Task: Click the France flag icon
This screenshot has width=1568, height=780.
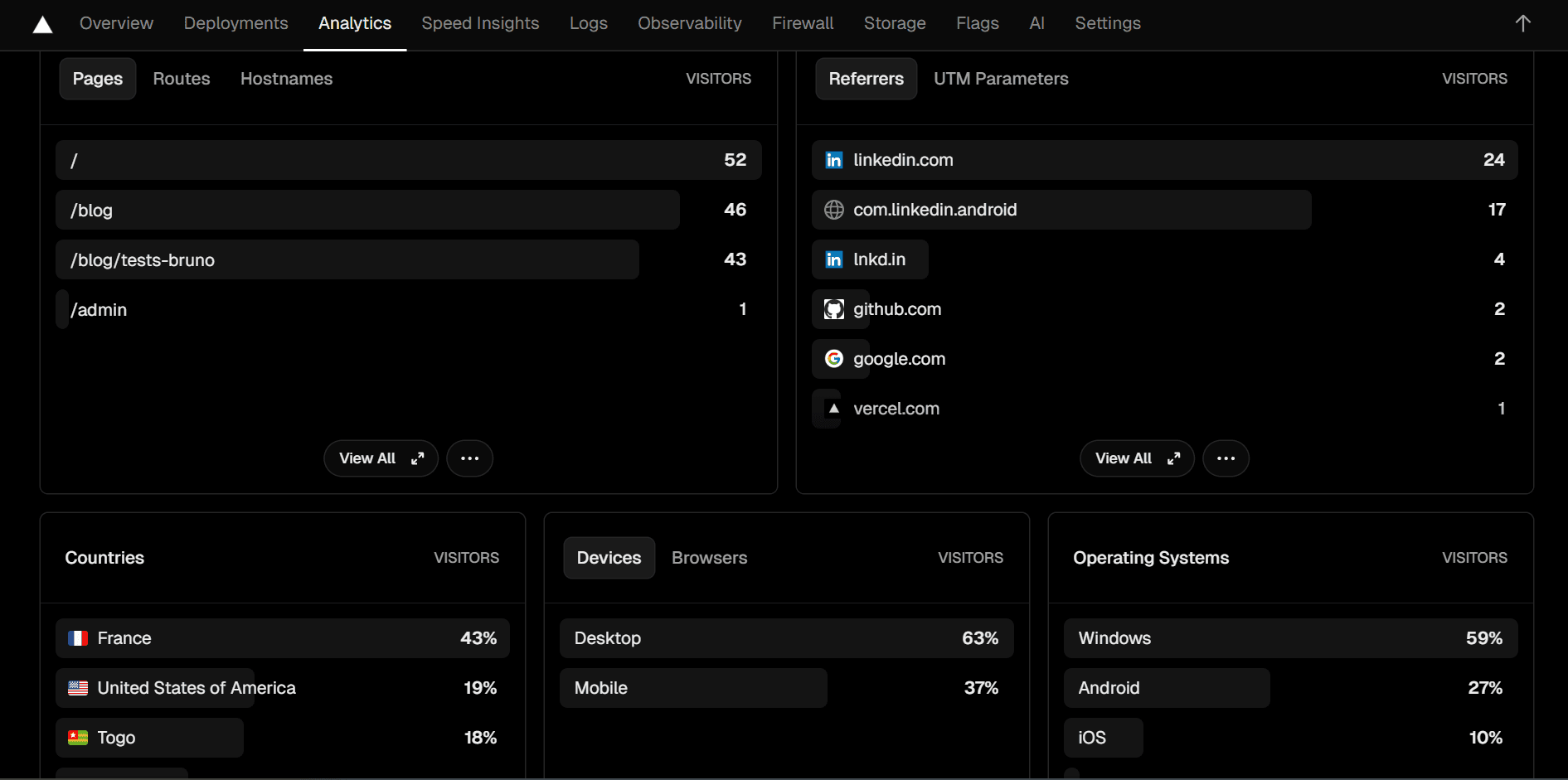Action: point(77,637)
